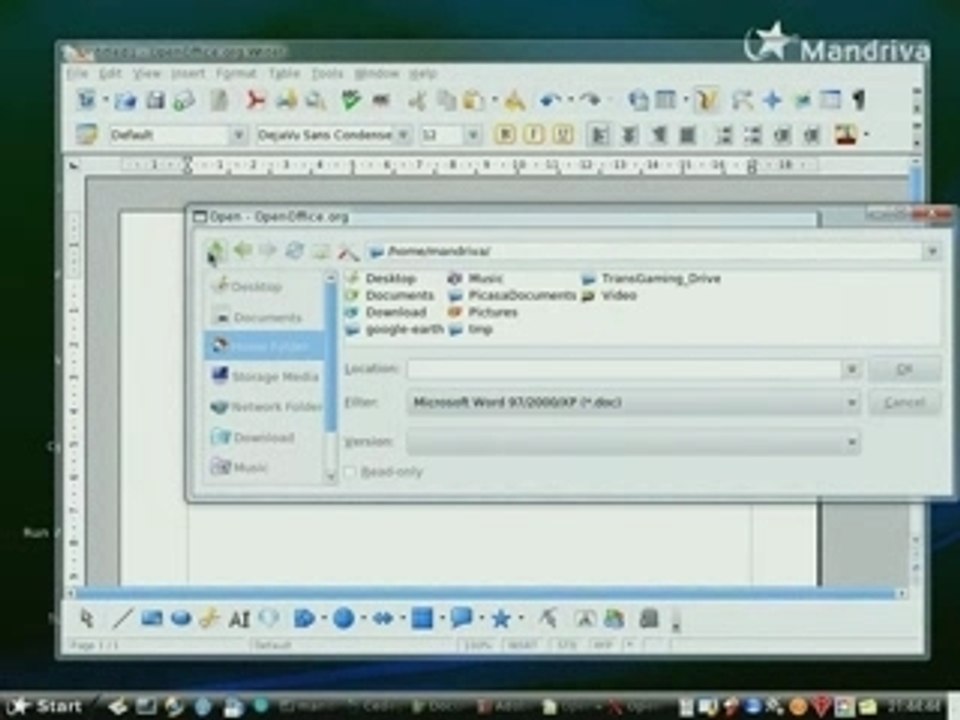Viewport: 960px width, 720px height.
Task: Open the Format menu
Action: coord(236,73)
